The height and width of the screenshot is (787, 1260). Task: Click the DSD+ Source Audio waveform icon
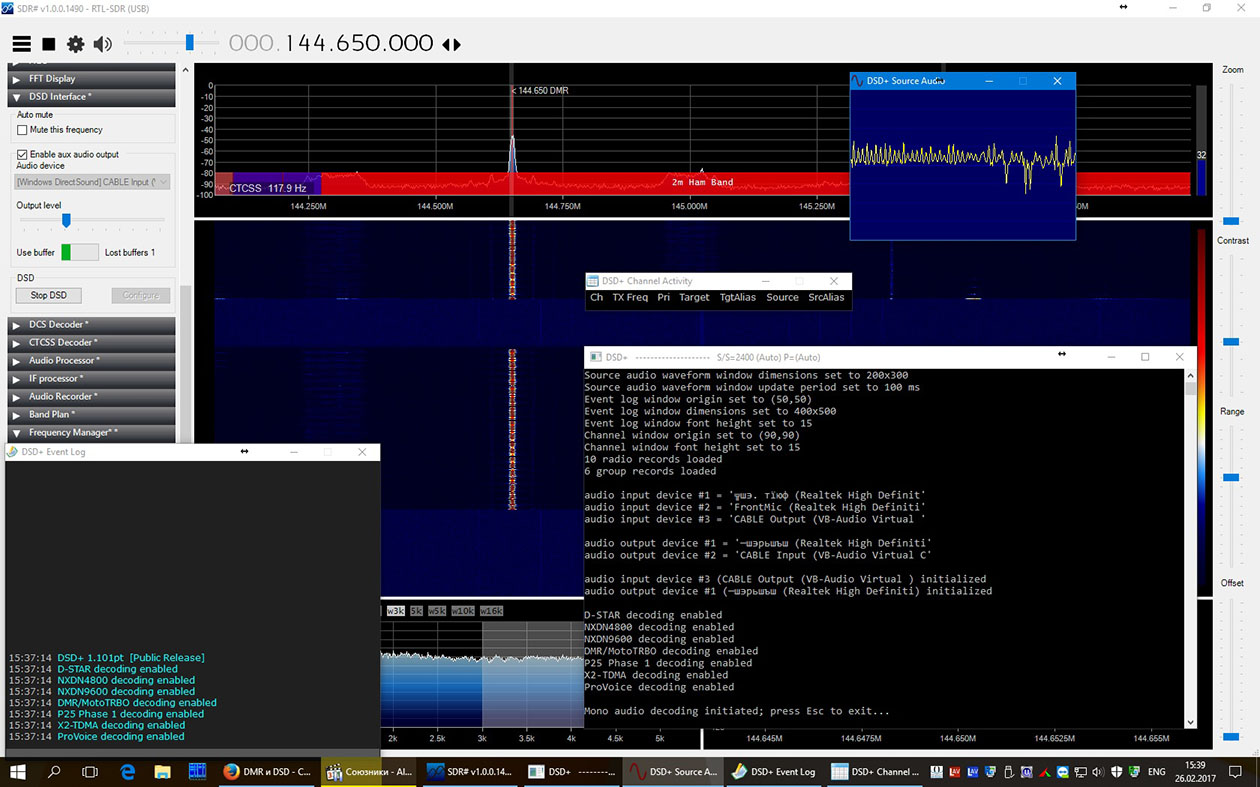point(858,81)
